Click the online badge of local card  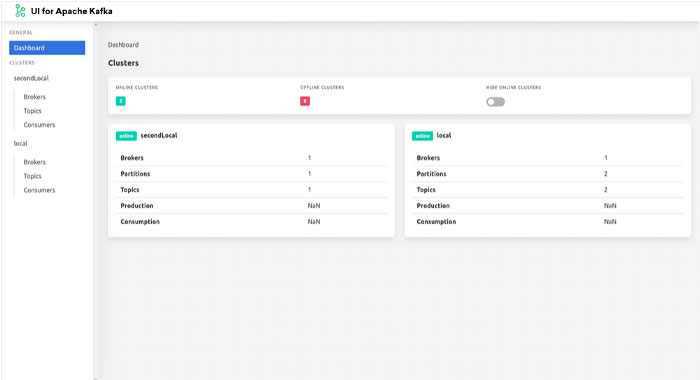click(422, 136)
